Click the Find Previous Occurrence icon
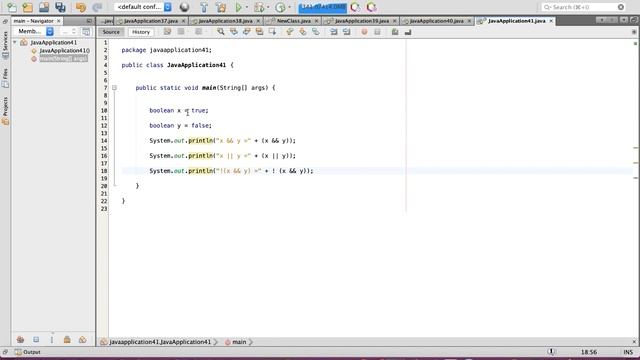Screen dimensions: 640x360 coord(234,32)
